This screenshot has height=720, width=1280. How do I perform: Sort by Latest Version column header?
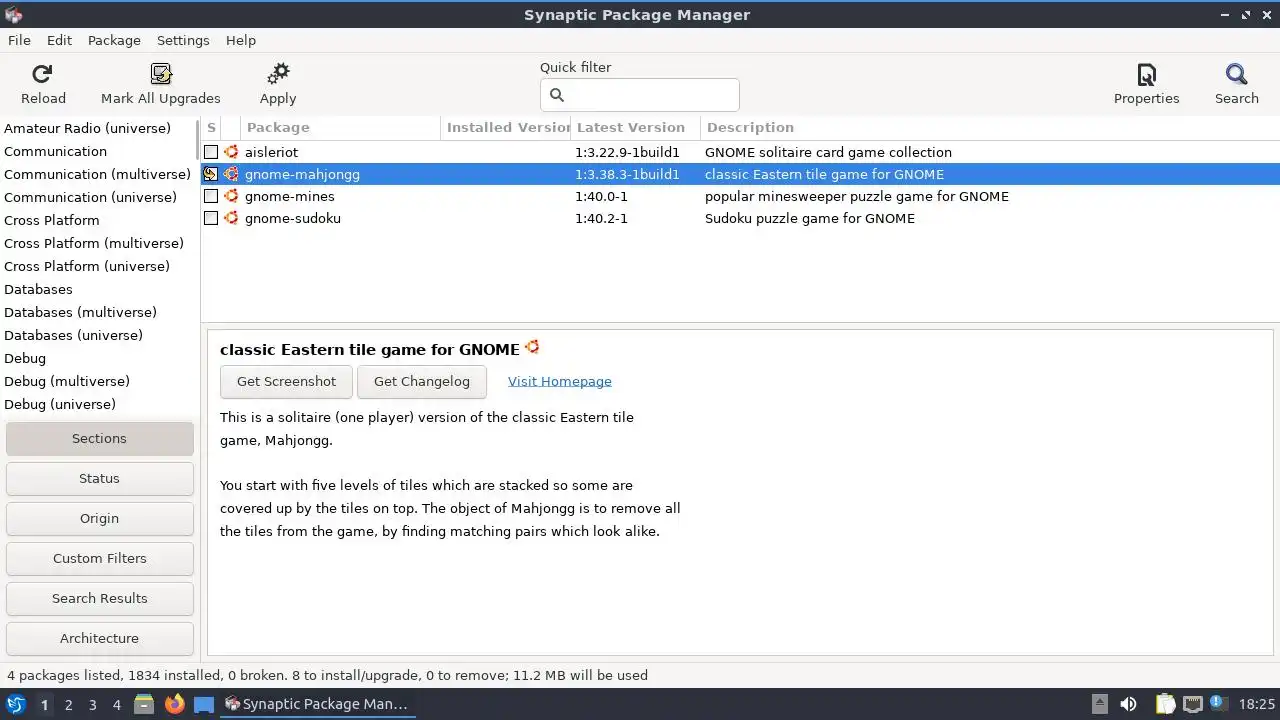click(x=636, y=127)
